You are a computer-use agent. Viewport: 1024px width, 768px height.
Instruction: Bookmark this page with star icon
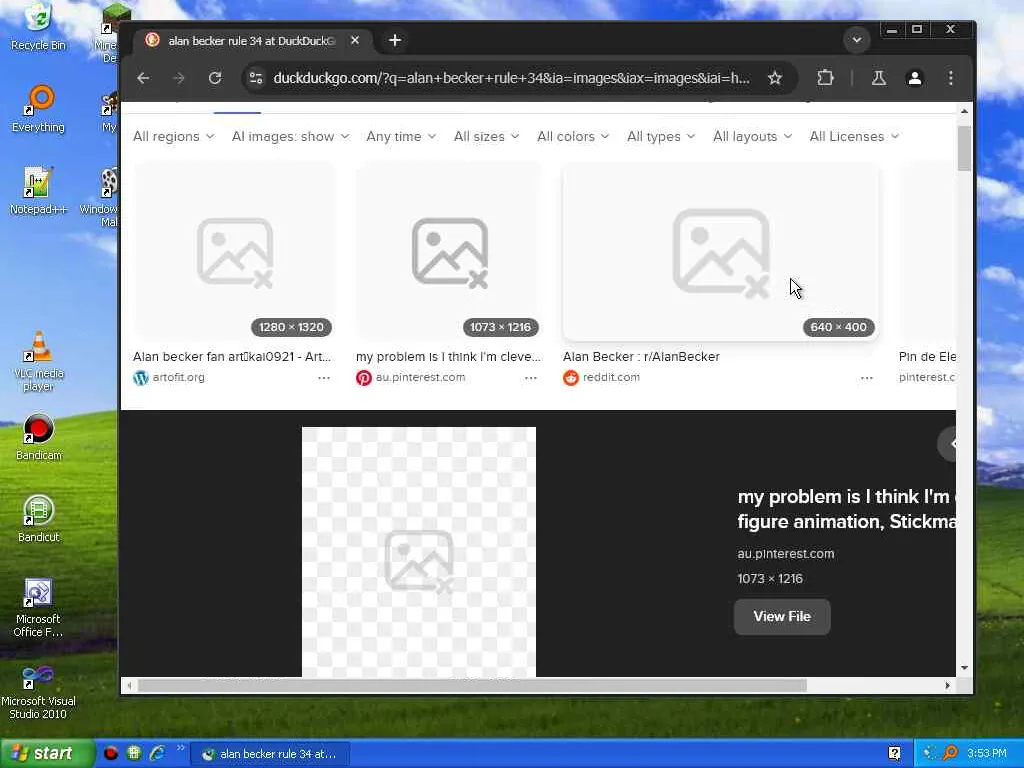775,78
